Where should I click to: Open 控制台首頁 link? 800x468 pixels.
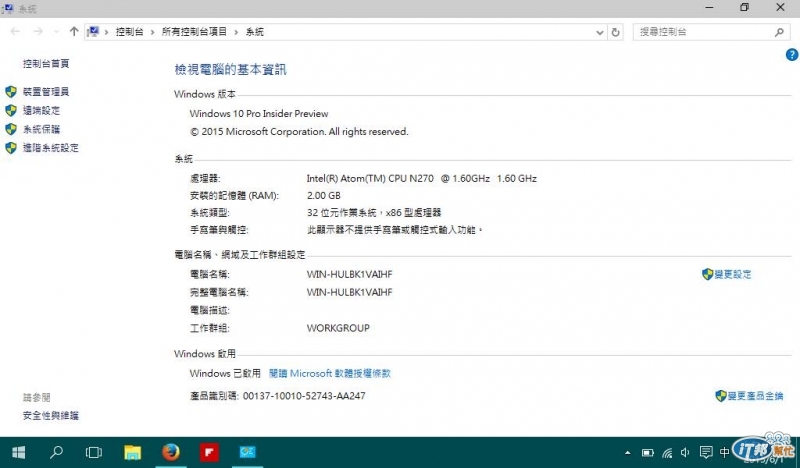(46, 63)
